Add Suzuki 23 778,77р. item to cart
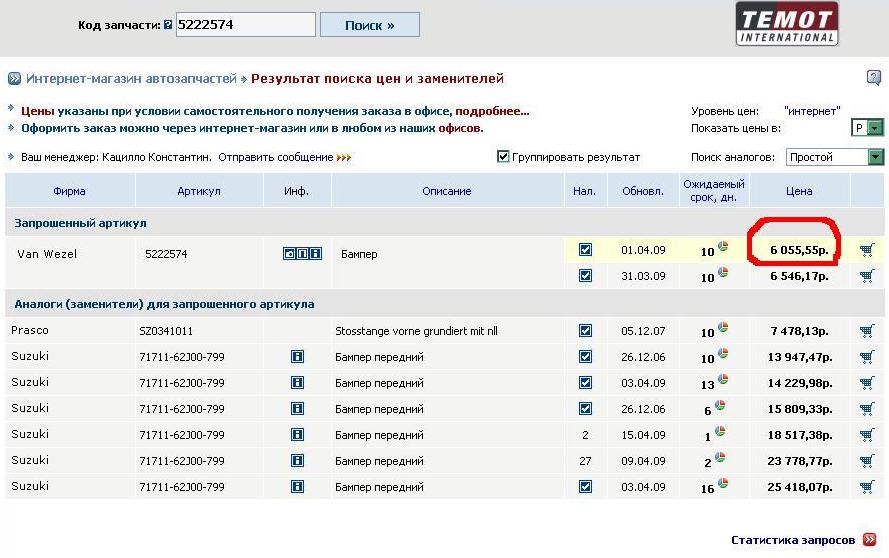This screenshot has height=558, width=889. pos(867,461)
